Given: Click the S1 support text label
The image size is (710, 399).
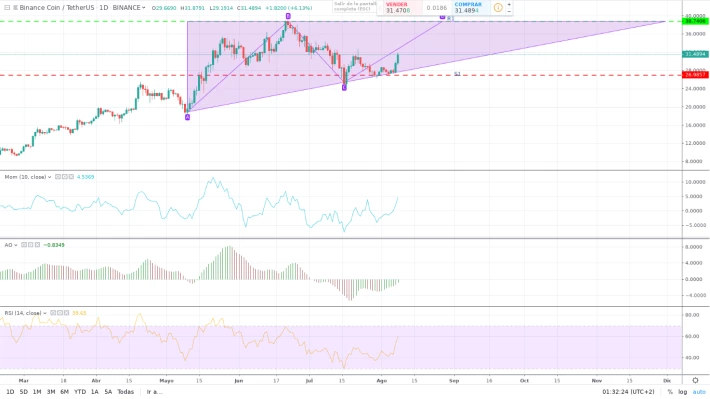Looking at the screenshot, I should tap(457, 74).
